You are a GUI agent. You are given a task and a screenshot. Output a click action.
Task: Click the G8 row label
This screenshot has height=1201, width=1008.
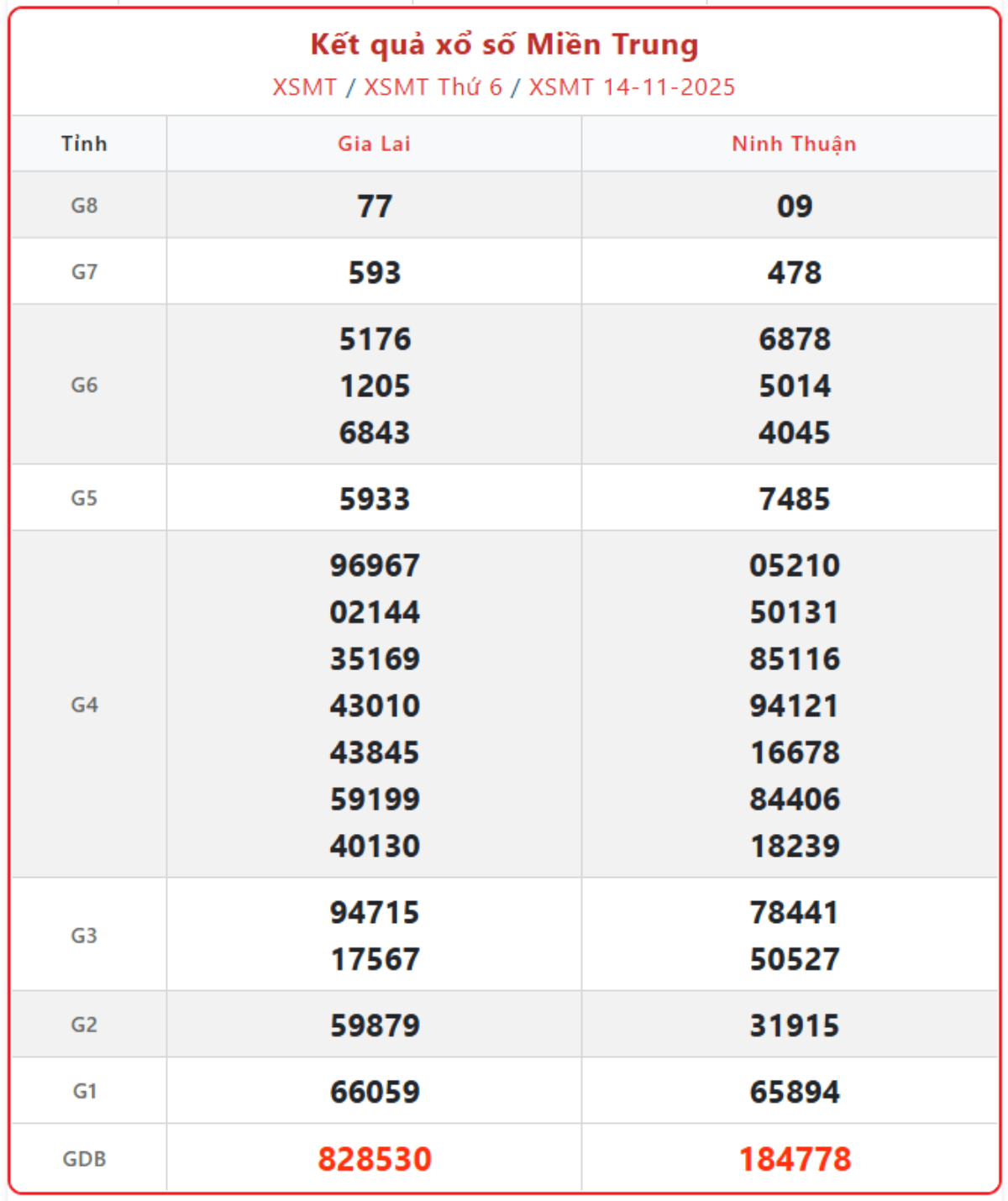pyautogui.click(x=84, y=206)
